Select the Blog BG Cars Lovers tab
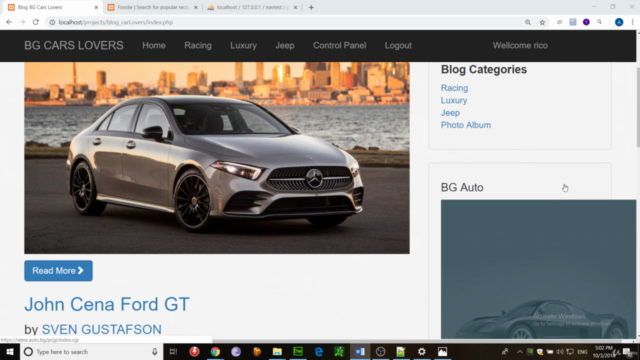The width and height of the screenshot is (640, 360). (53, 7)
